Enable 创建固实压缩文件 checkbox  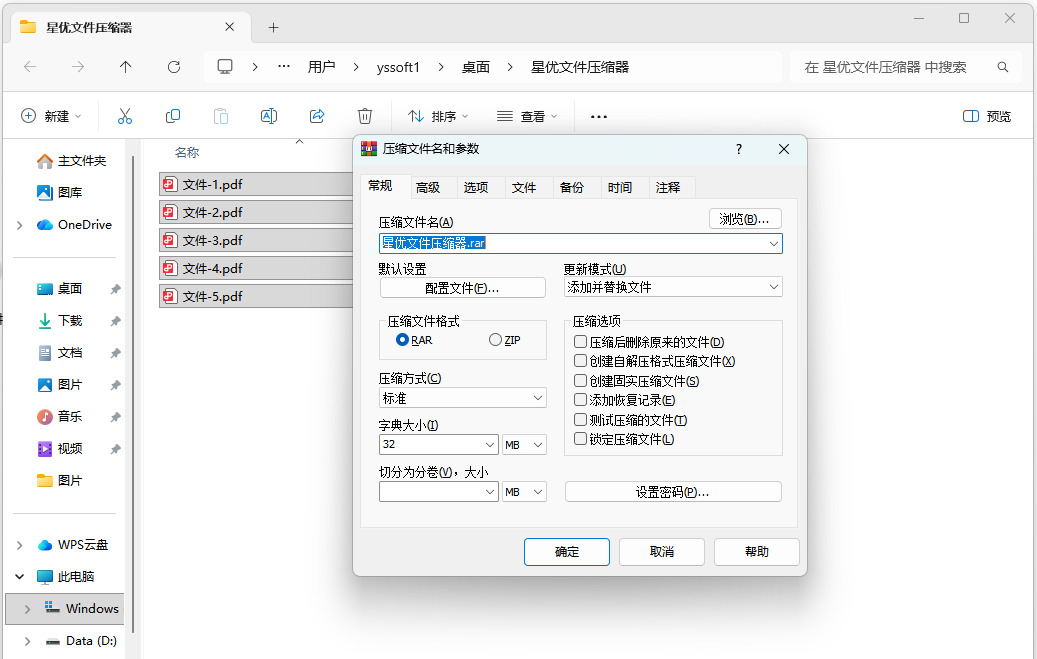click(x=580, y=381)
